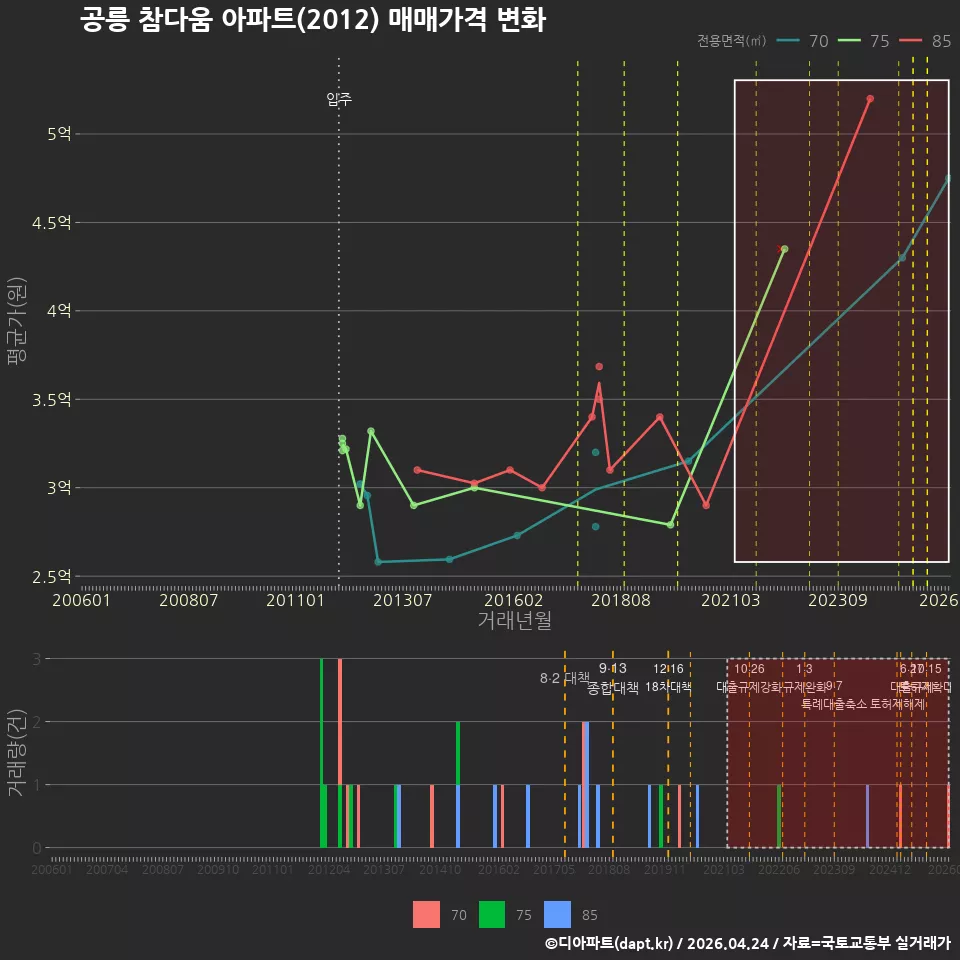The height and width of the screenshot is (960, 960).
Task: Click the 입주 label on dotted line
Action: 339,99
